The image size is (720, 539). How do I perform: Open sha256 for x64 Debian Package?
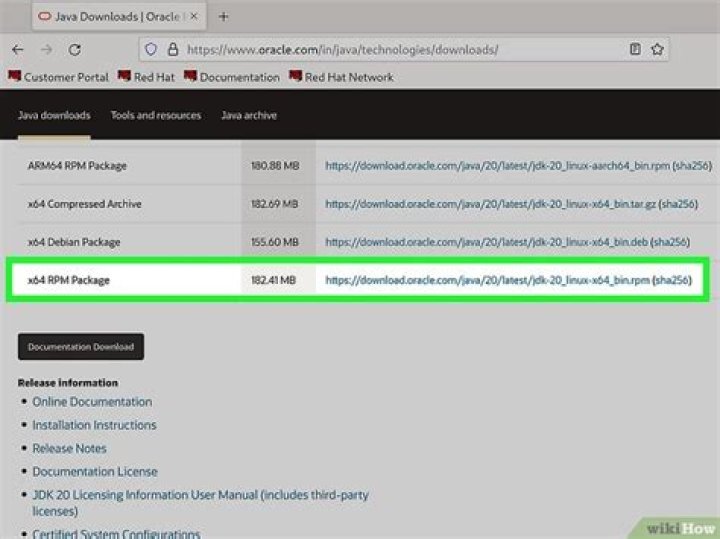[670, 242]
